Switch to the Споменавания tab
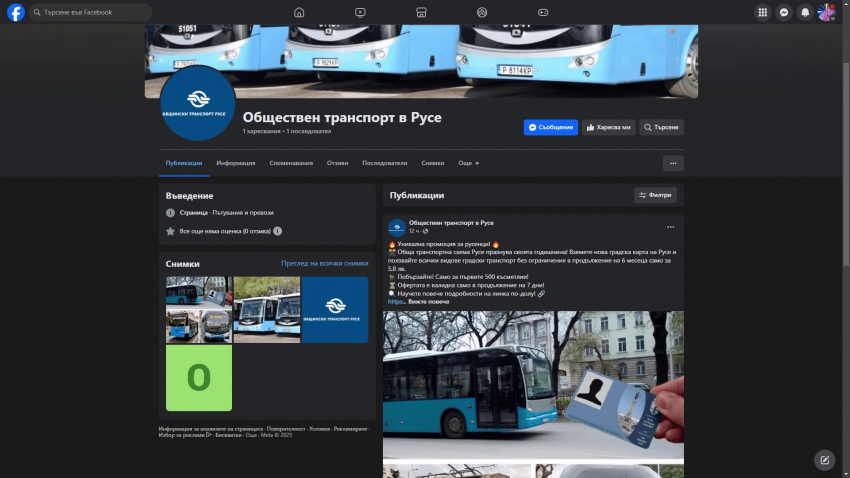The height and width of the screenshot is (478, 850). [x=291, y=163]
